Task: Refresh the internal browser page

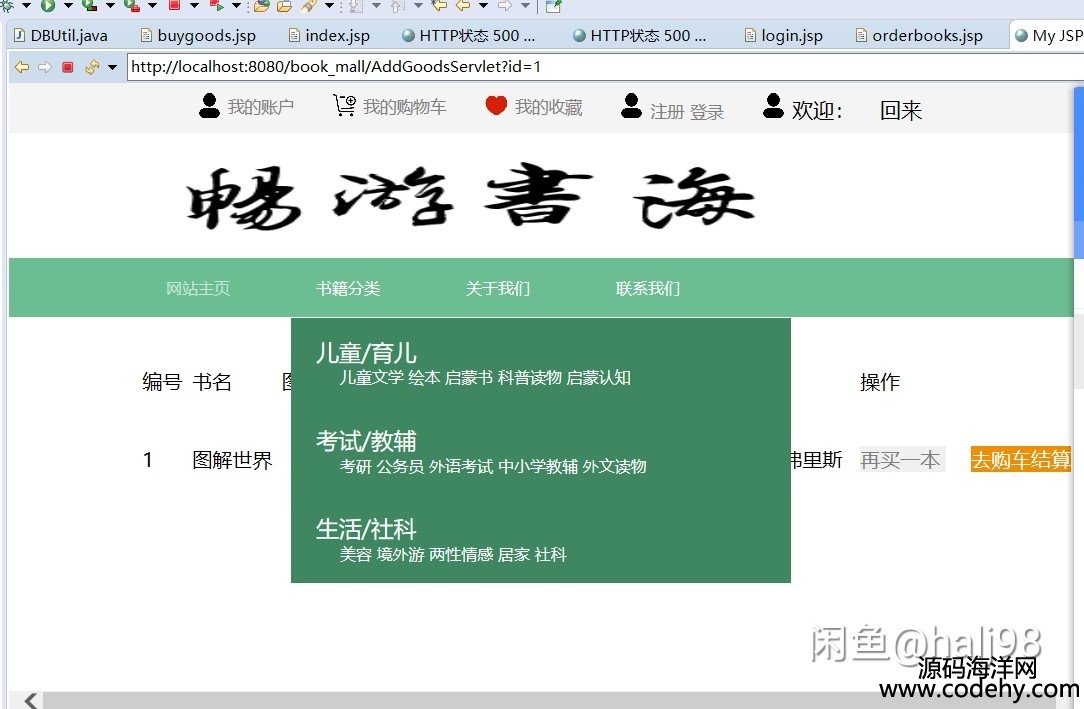Action: (92, 67)
